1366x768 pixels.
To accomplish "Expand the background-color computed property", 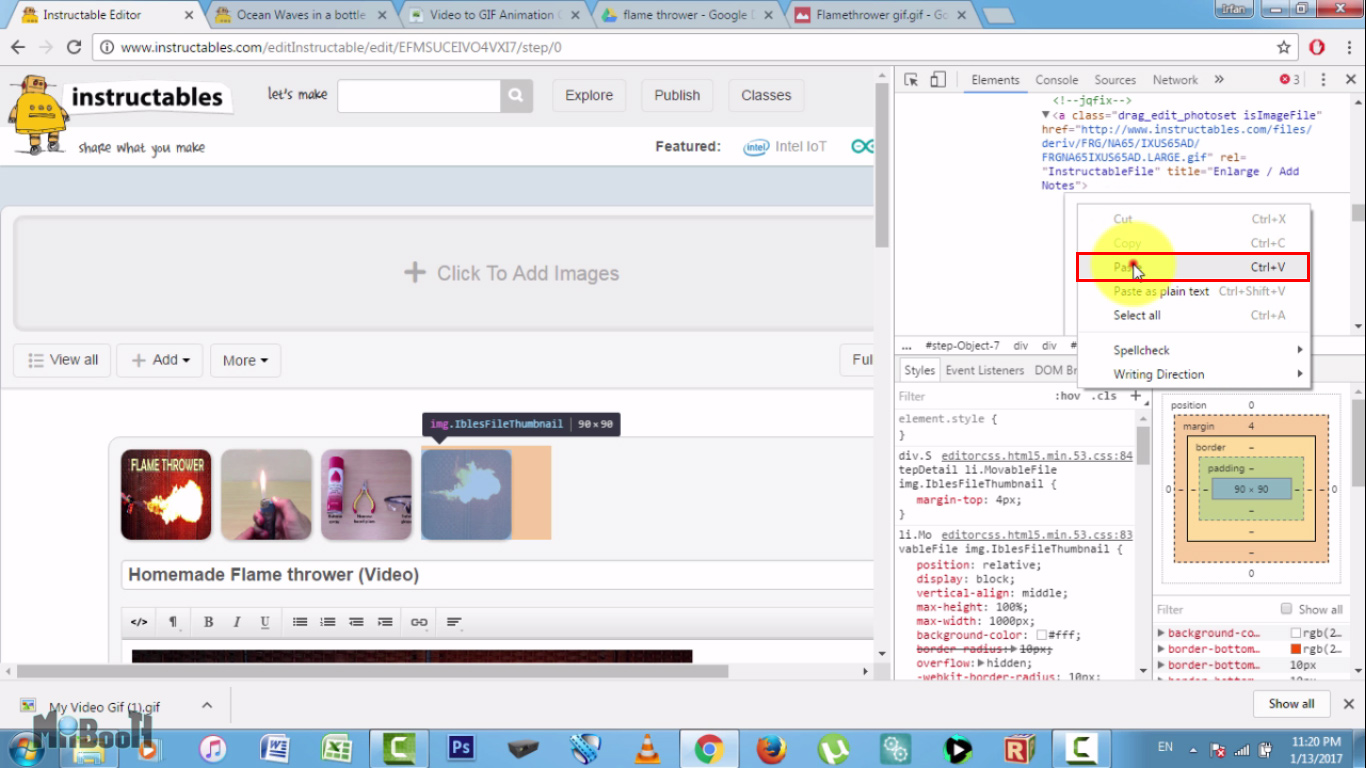I will 1161,633.
